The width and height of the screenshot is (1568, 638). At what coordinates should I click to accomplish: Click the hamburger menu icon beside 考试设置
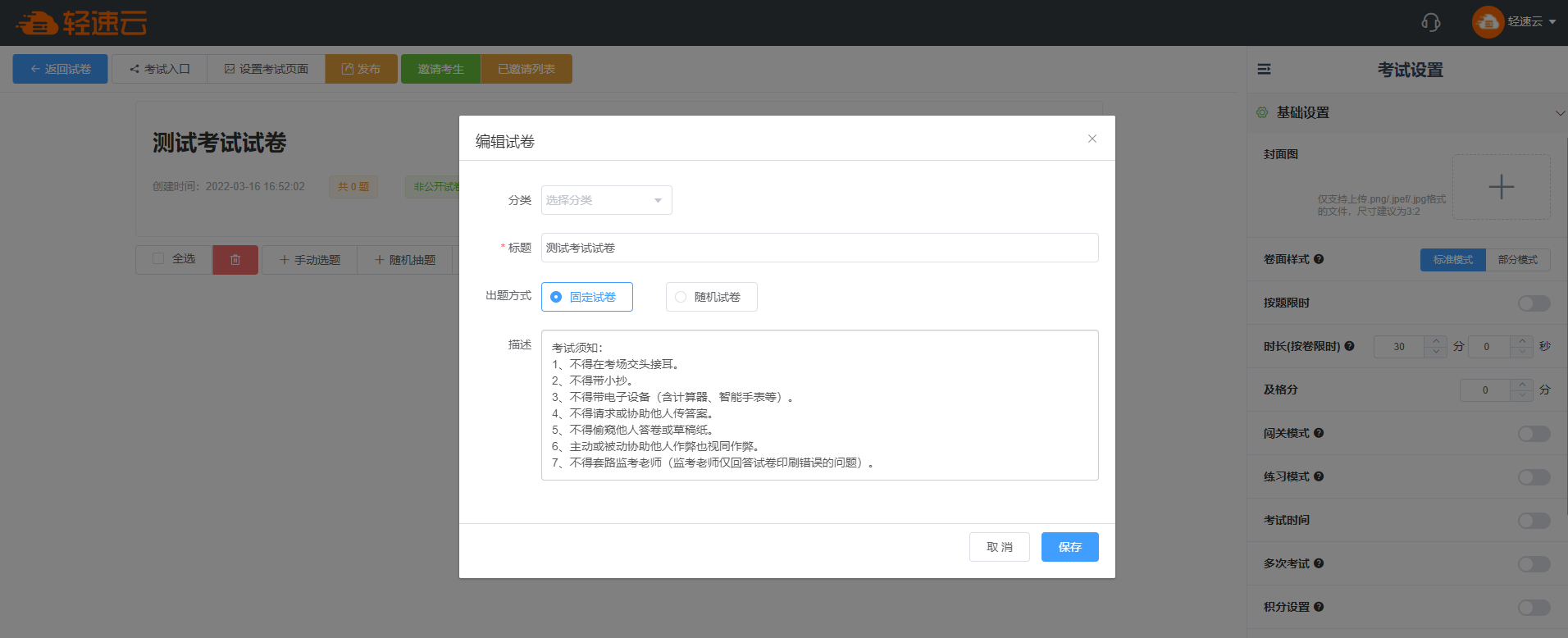click(x=1264, y=70)
